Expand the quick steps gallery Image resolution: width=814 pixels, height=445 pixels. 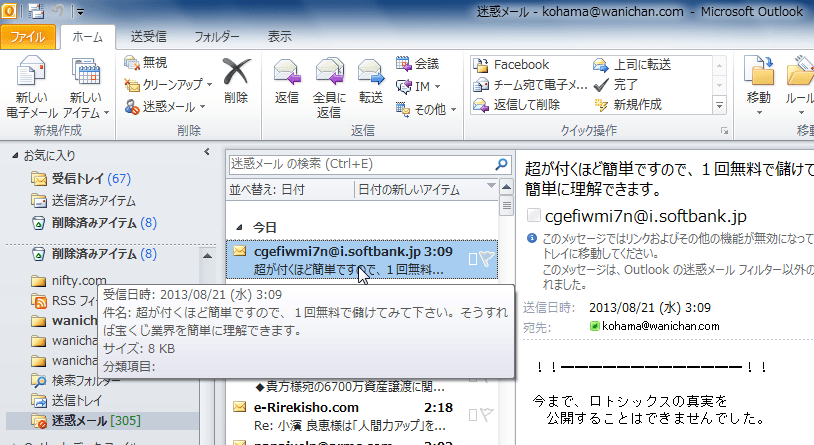pyautogui.click(x=720, y=105)
